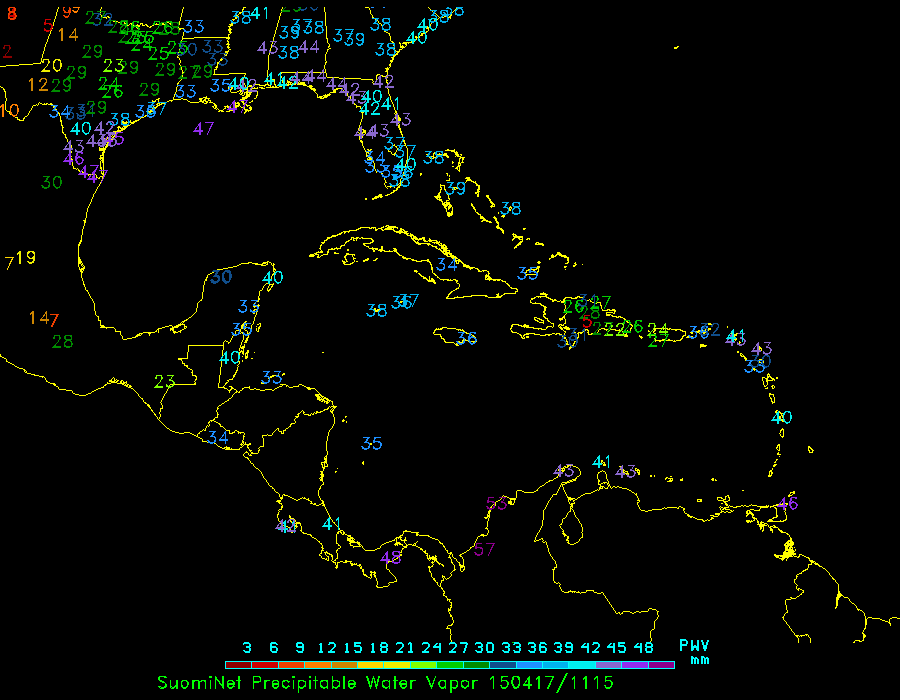
Task: Select the 38 reading in the eastern Bahamas
Action: 511,208
